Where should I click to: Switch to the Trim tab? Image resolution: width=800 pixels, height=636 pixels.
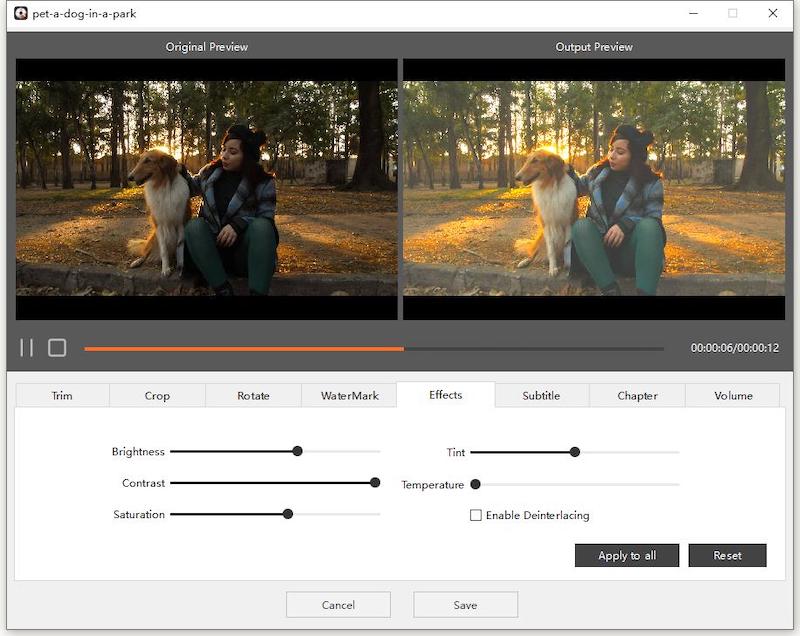[x=62, y=396]
